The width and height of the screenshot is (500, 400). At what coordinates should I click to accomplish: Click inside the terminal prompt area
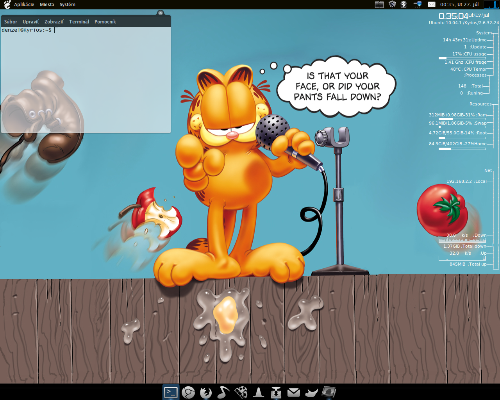coord(86,80)
